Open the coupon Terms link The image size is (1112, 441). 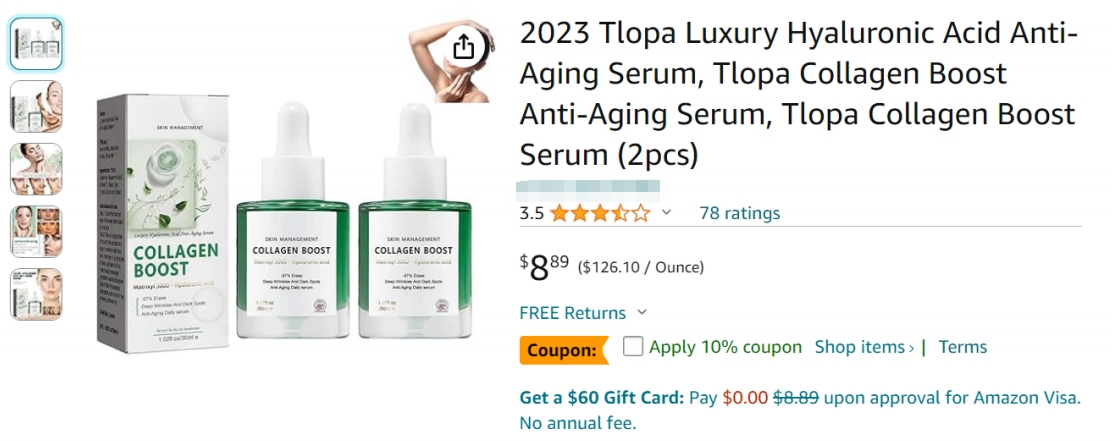[962, 347]
